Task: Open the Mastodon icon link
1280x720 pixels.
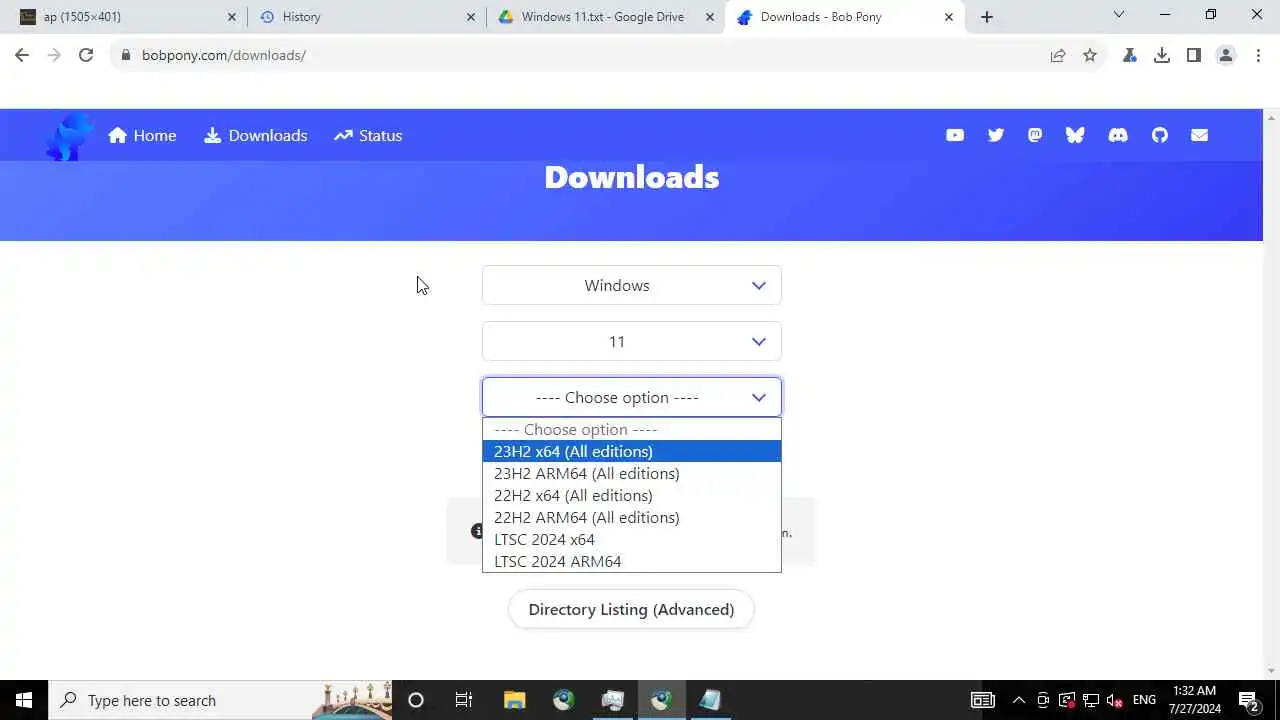Action: pyautogui.click(x=1035, y=135)
